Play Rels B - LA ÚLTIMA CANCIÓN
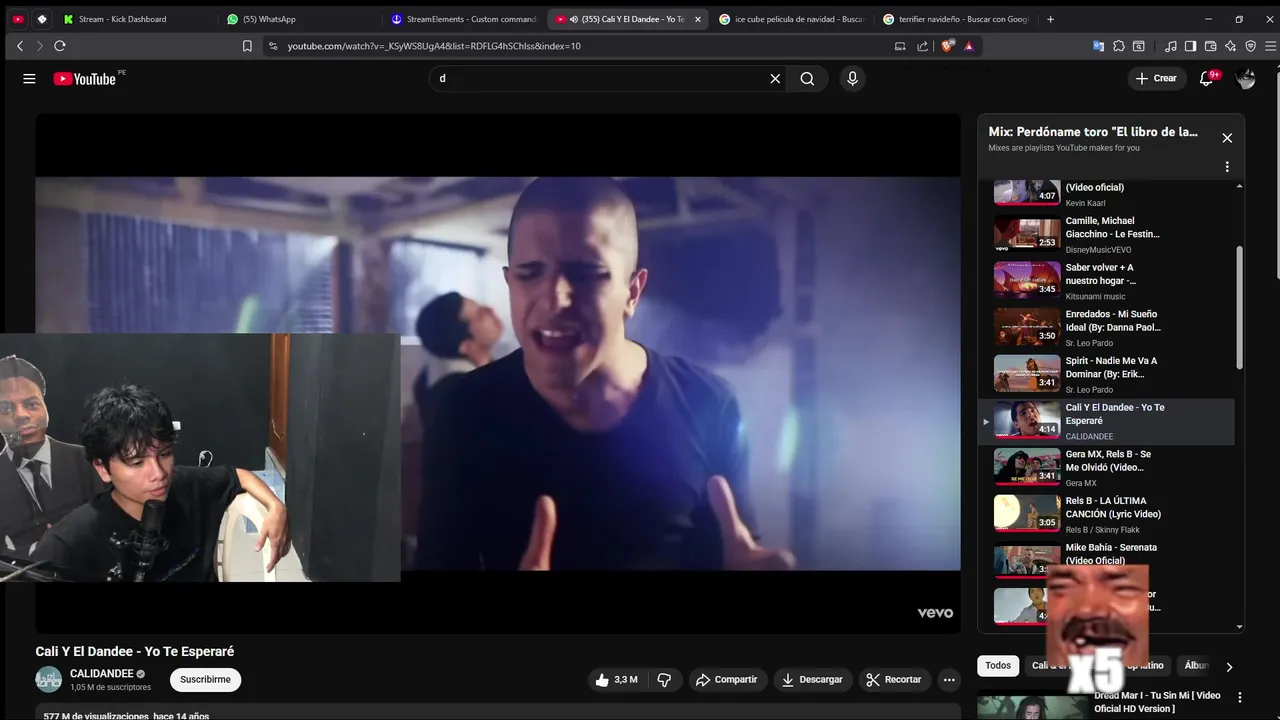 tap(1107, 514)
